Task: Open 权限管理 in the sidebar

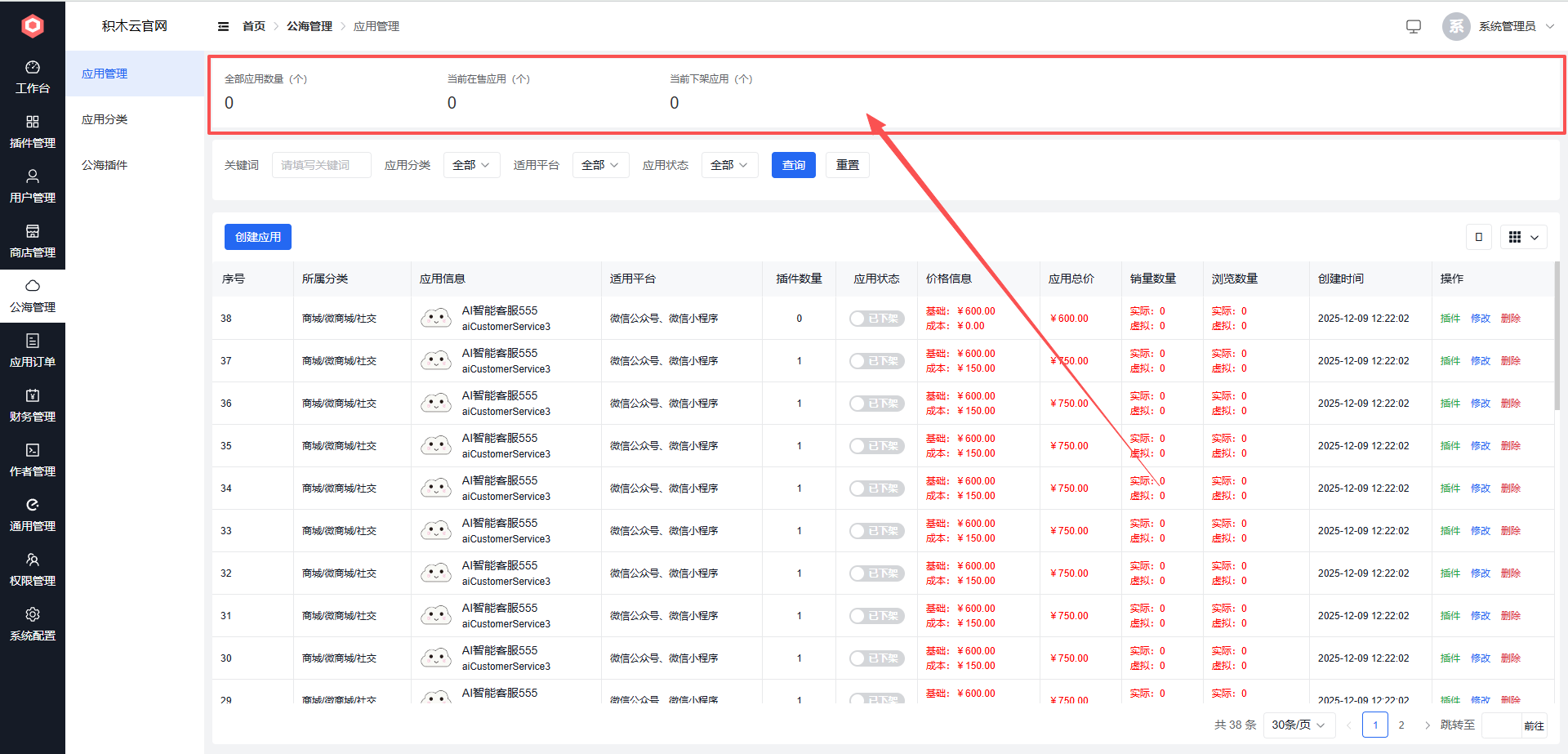Action: [33, 569]
